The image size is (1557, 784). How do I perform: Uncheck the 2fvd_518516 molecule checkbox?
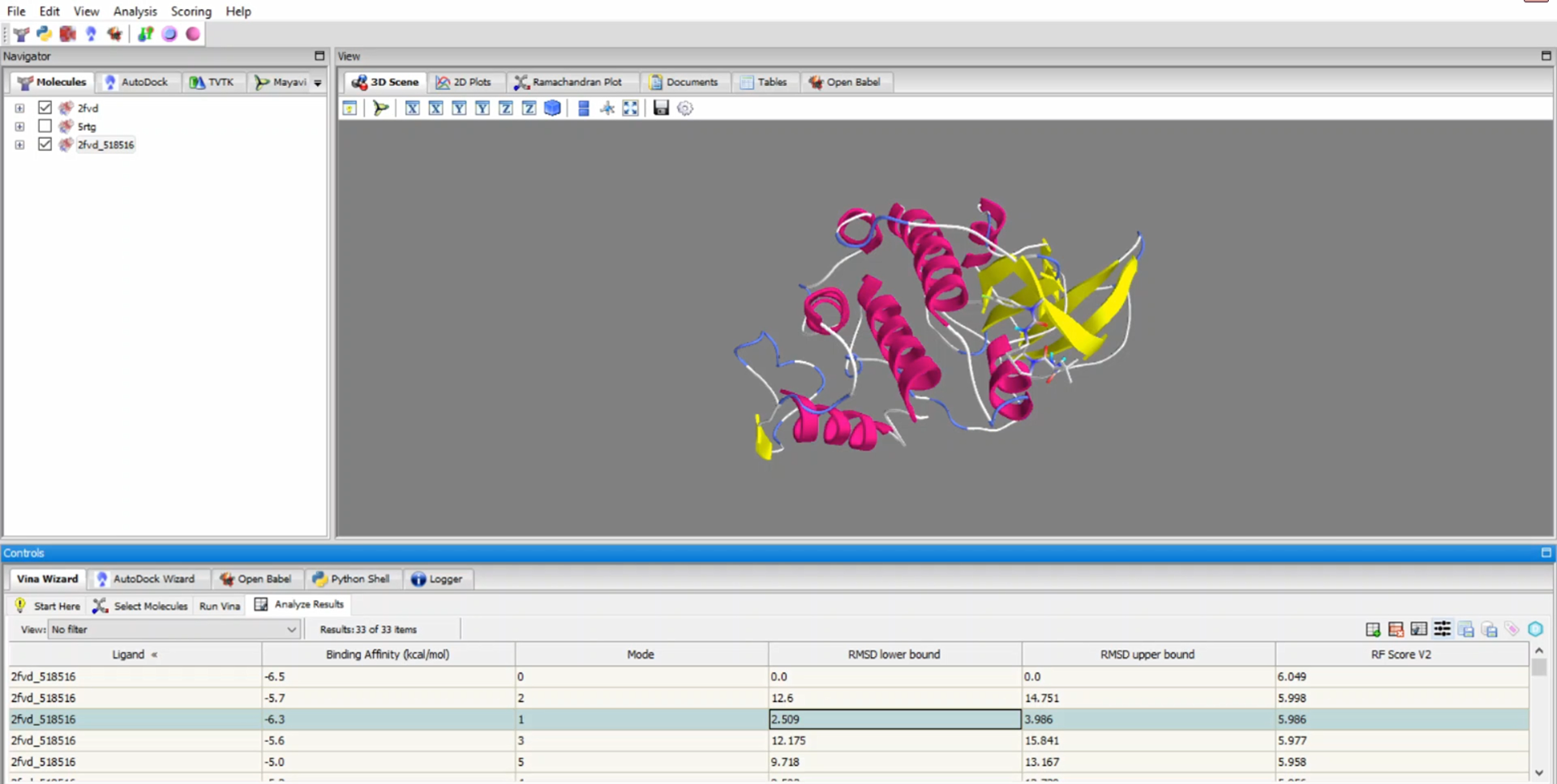click(x=45, y=144)
